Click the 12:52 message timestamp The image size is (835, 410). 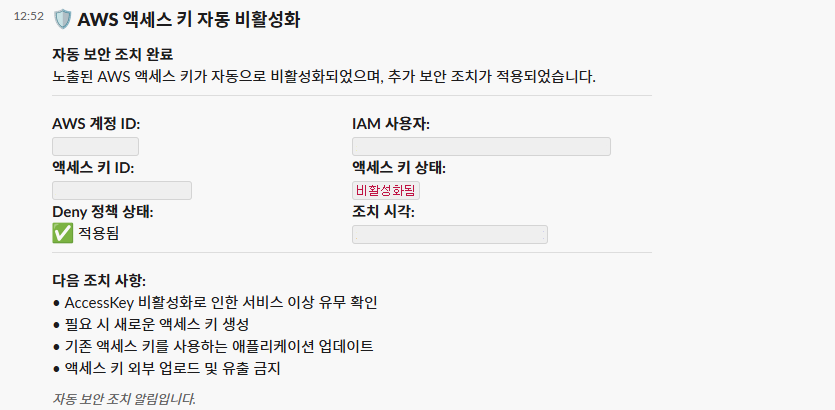[28, 18]
